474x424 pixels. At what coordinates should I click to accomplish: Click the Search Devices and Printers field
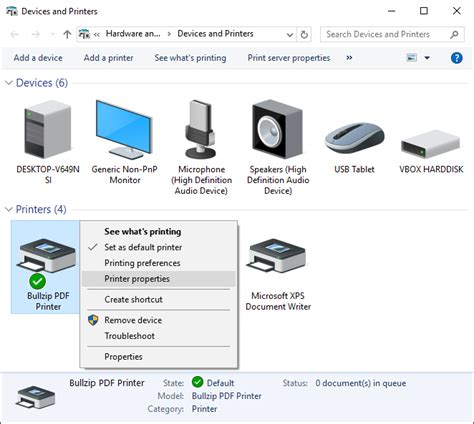tap(392, 34)
